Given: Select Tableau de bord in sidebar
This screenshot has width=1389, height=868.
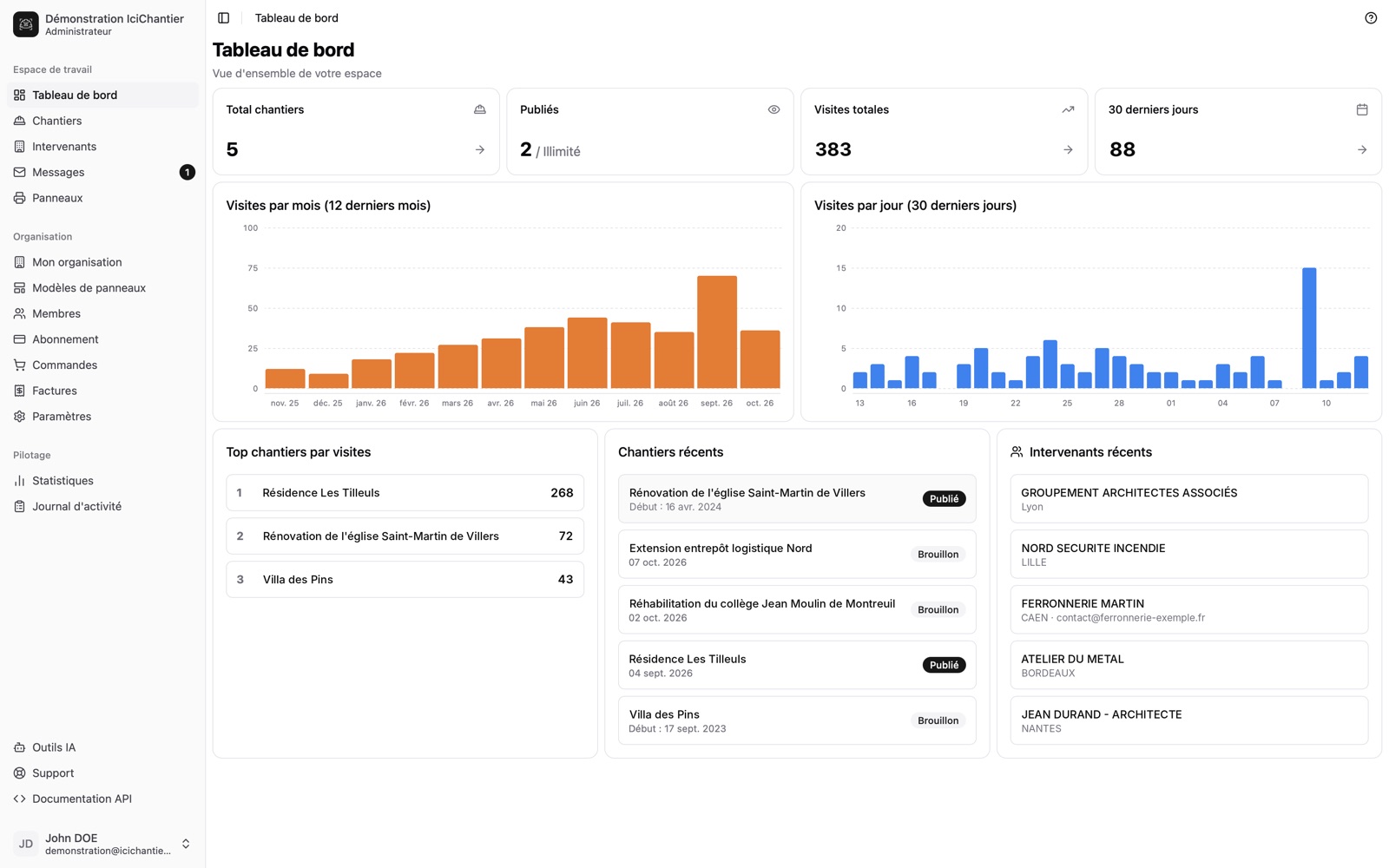Looking at the screenshot, I should [102, 95].
